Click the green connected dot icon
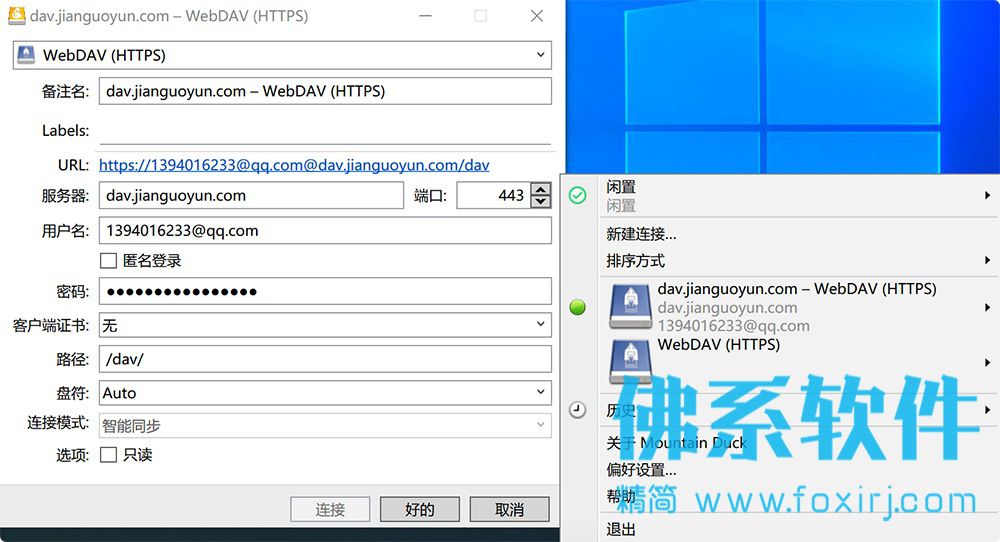 pos(578,307)
